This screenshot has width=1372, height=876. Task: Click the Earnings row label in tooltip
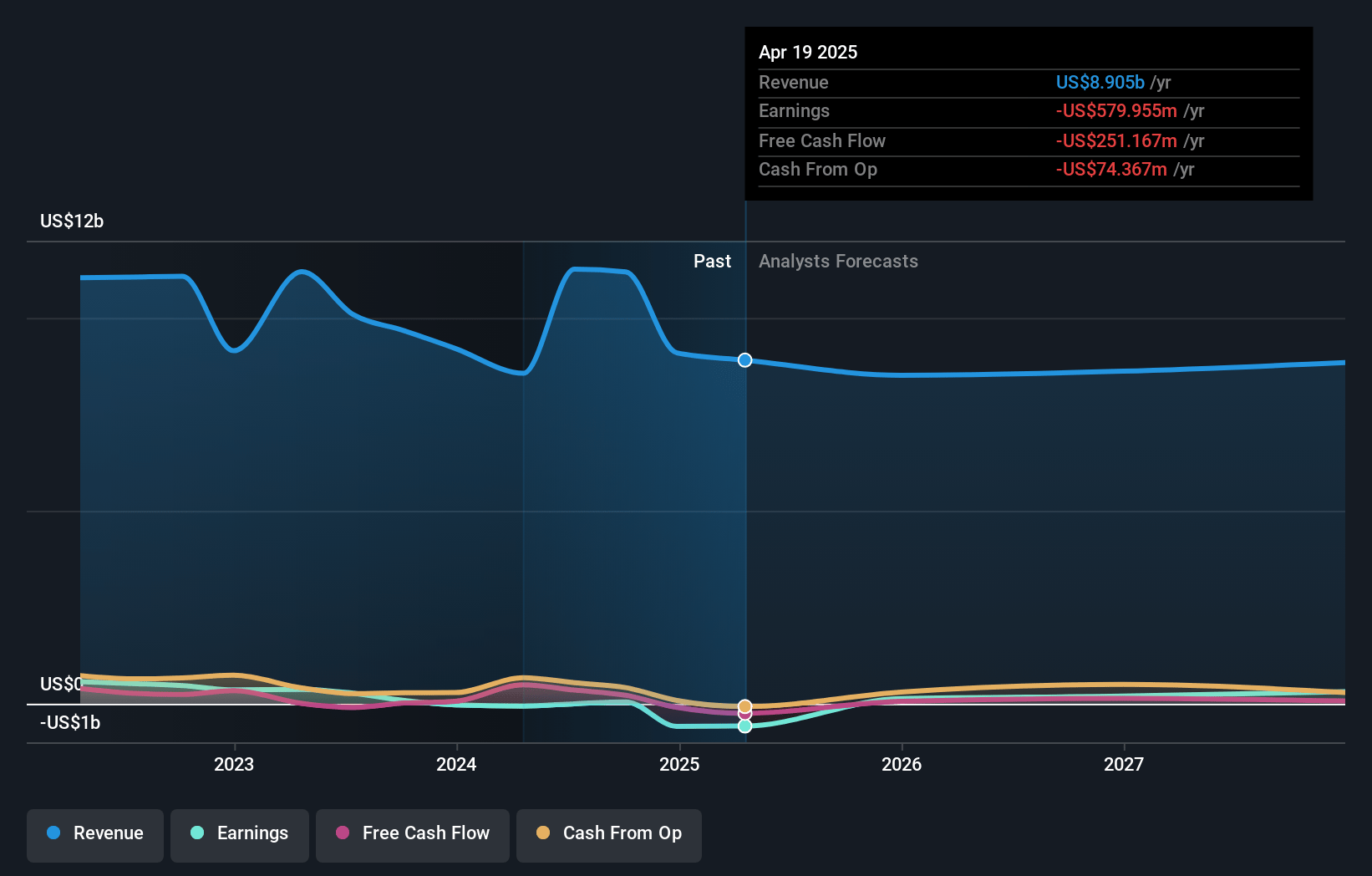[x=794, y=111]
